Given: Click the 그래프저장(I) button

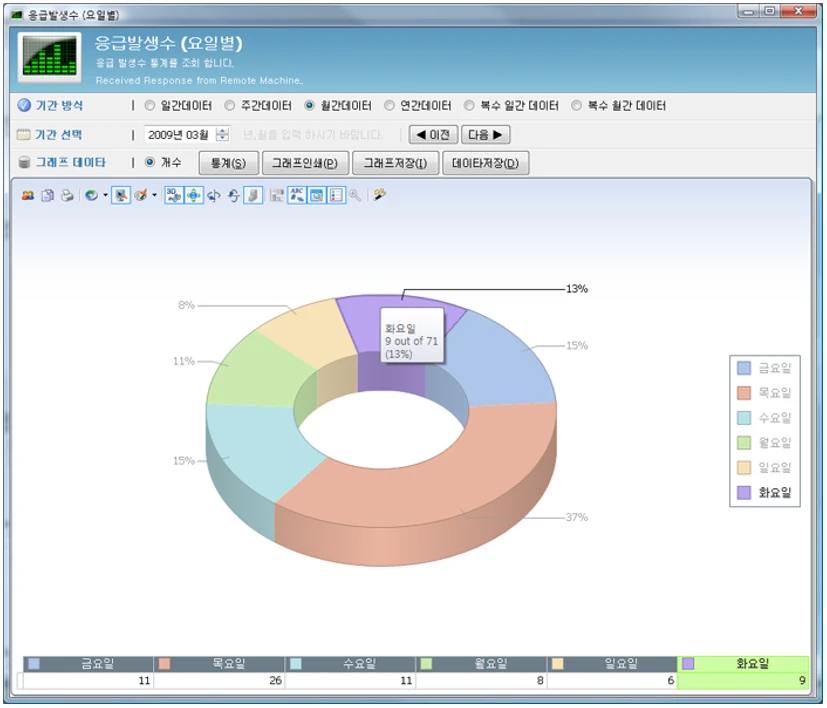Looking at the screenshot, I should pyautogui.click(x=396, y=163).
